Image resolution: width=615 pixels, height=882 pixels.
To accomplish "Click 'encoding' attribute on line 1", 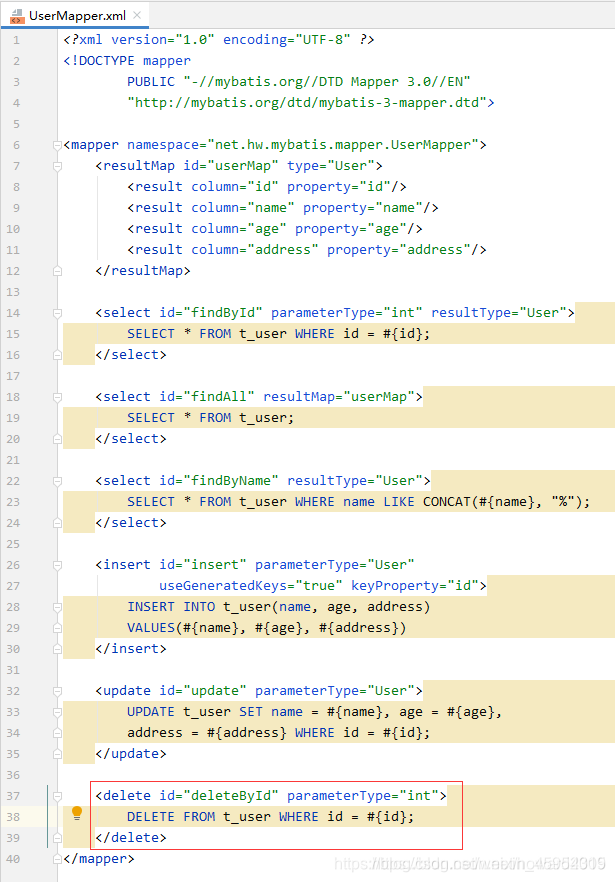I will tap(255, 40).
